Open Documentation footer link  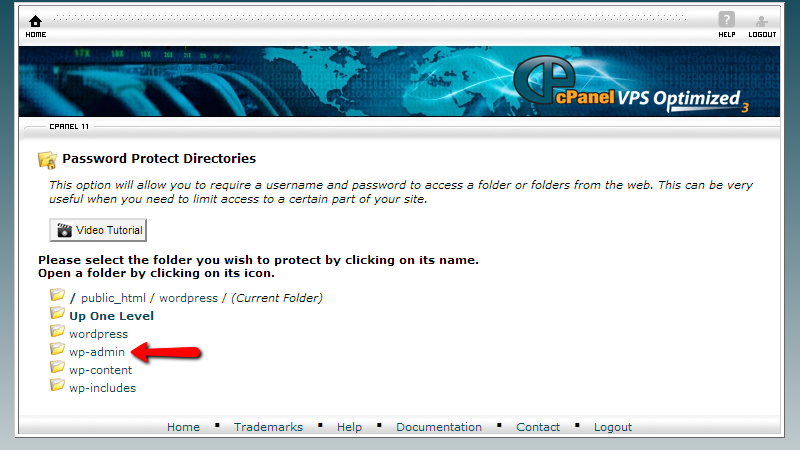439,427
